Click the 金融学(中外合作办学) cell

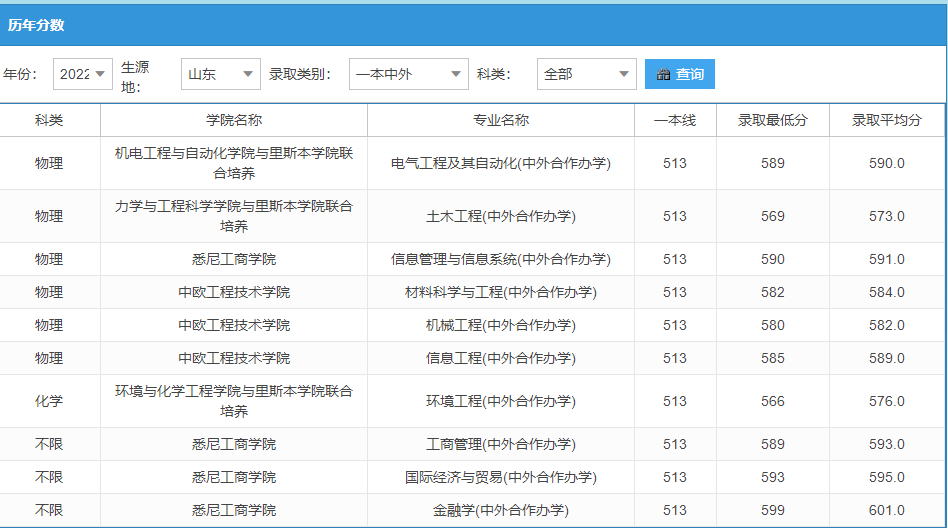[501, 510]
